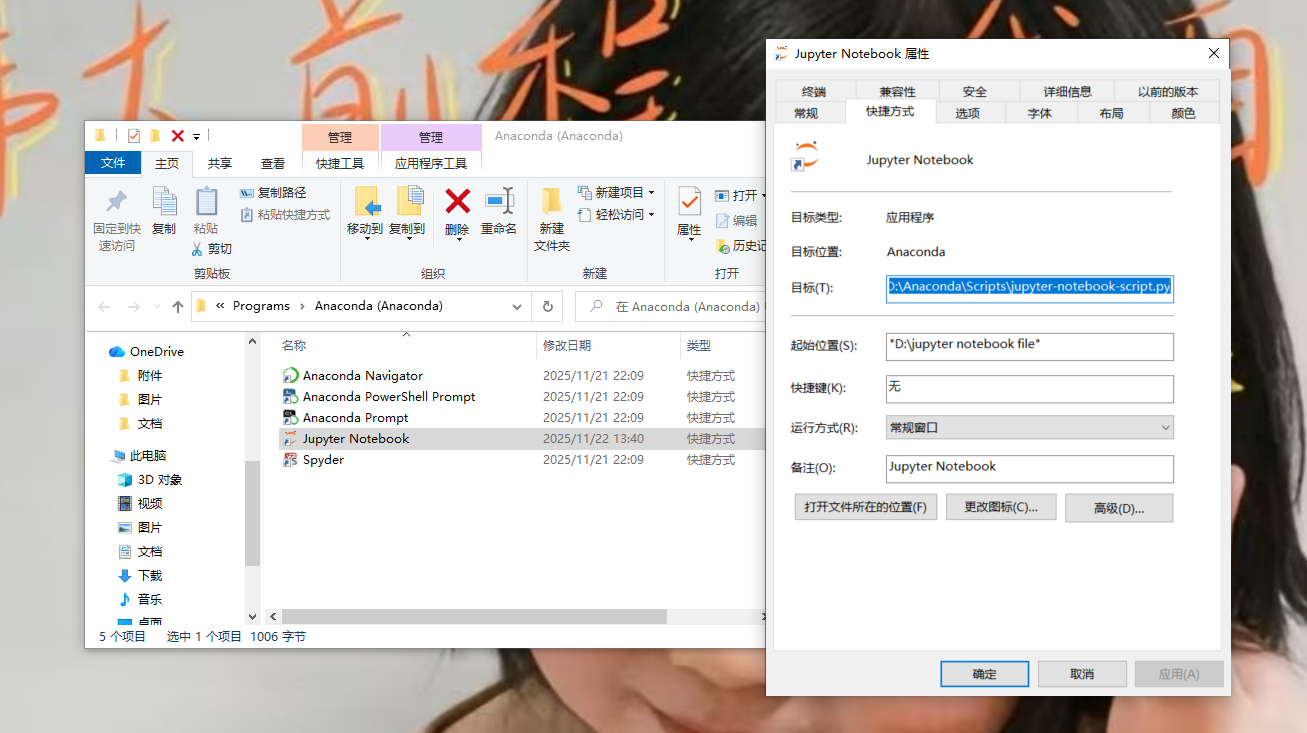This screenshot has width=1307, height=733.
Task: Open the quick access toolbar dropdown arrow
Action: point(197,137)
